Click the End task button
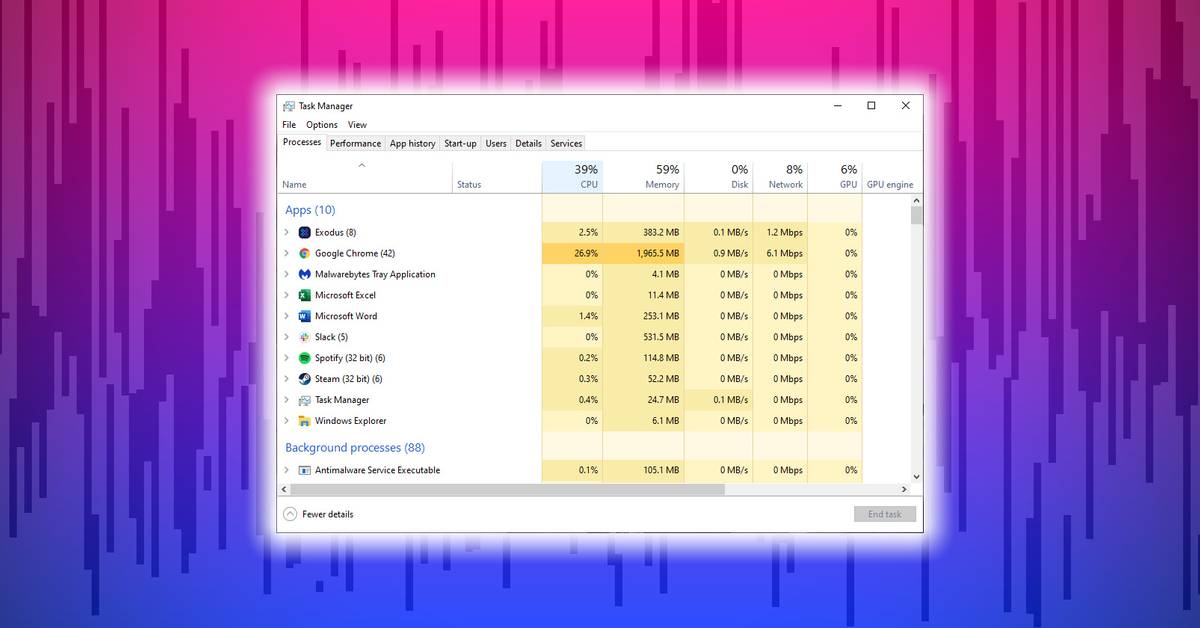This screenshot has width=1200, height=628. [884, 514]
